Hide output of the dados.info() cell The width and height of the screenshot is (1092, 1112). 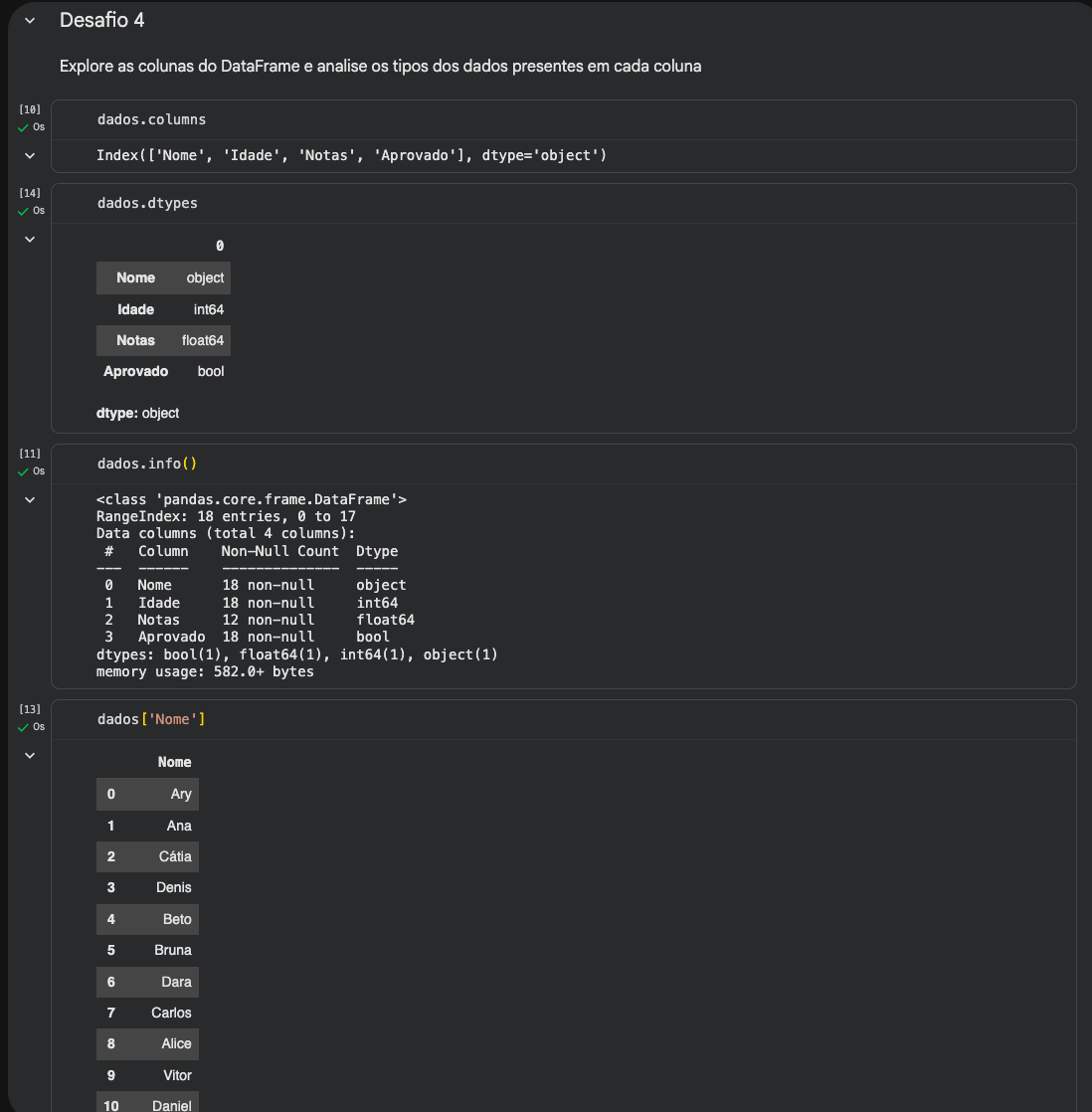[x=30, y=500]
